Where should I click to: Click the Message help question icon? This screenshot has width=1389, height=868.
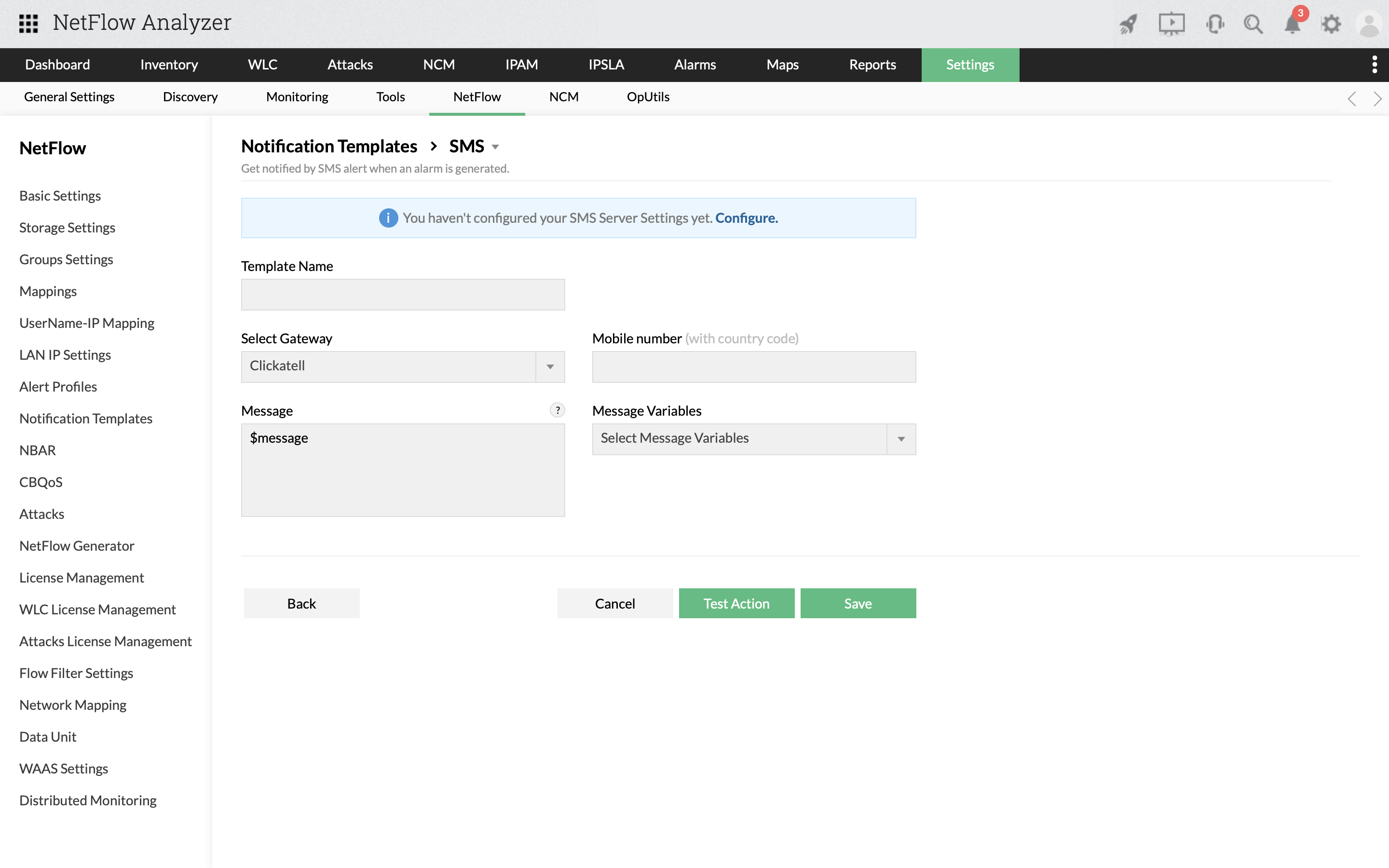557,410
